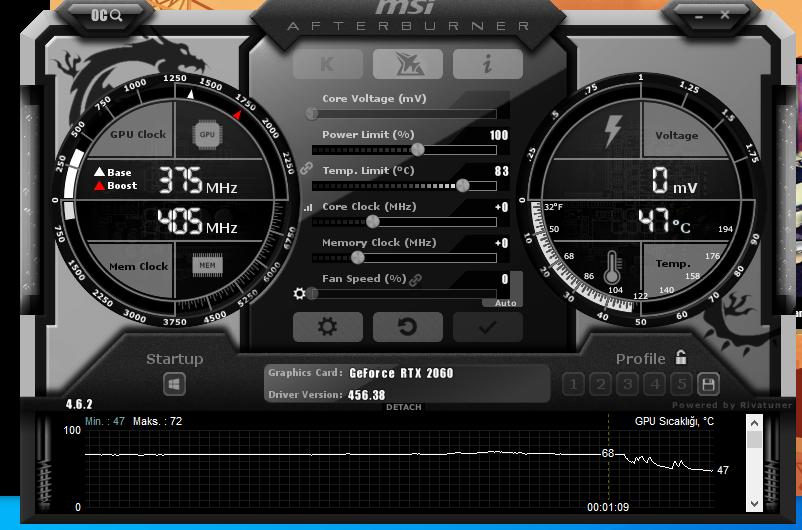Click the Power Limit slider handle
The width and height of the screenshot is (802, 530).
tap(417, 149)
